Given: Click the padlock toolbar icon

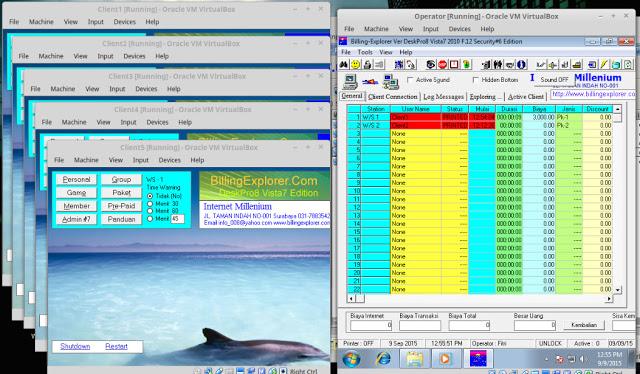Looking at the screenshot, I should pos(367,65).
